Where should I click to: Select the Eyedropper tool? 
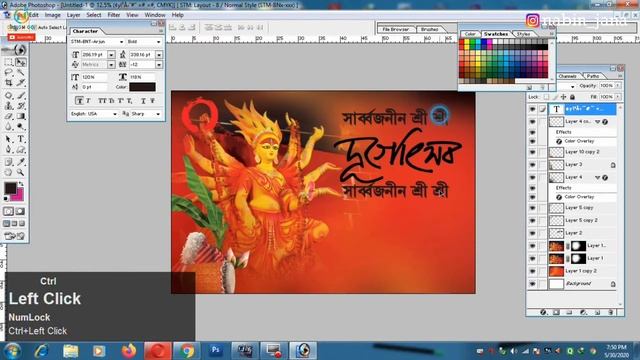click(x=20, y=162)
